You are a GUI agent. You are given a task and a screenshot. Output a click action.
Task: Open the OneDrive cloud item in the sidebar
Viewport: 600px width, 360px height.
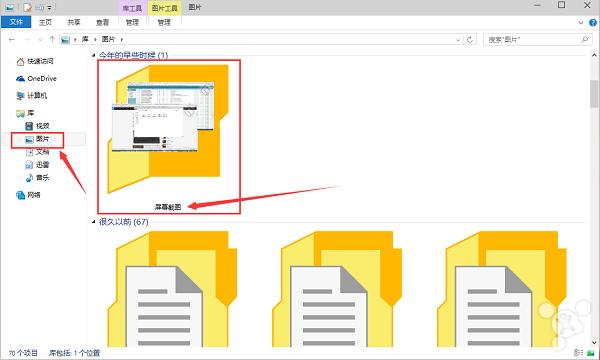(x=37, y=78)
